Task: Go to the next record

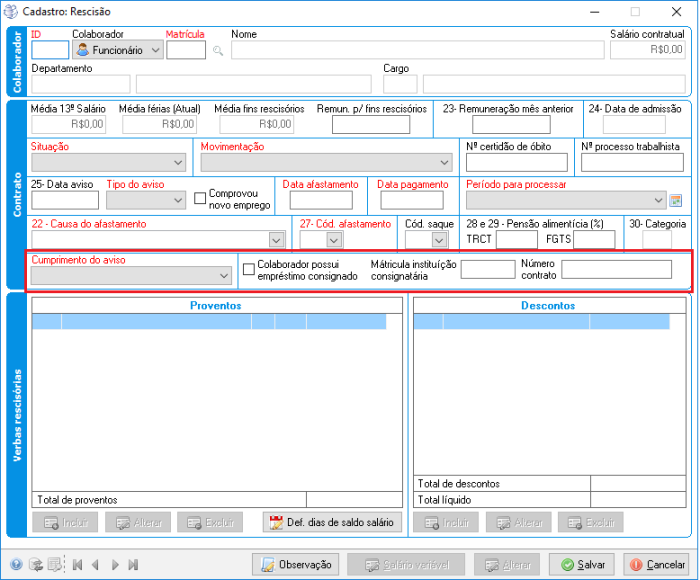Action: [114, 565]
